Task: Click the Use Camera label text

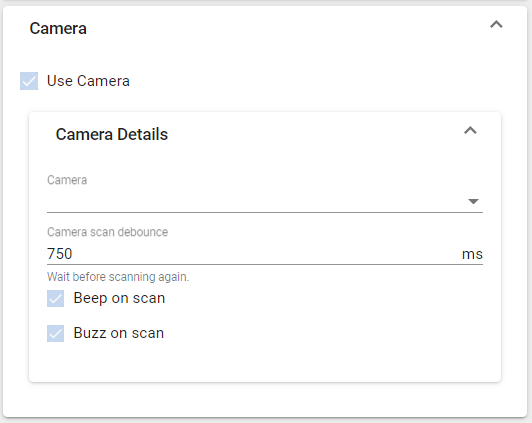Action: 88,81
